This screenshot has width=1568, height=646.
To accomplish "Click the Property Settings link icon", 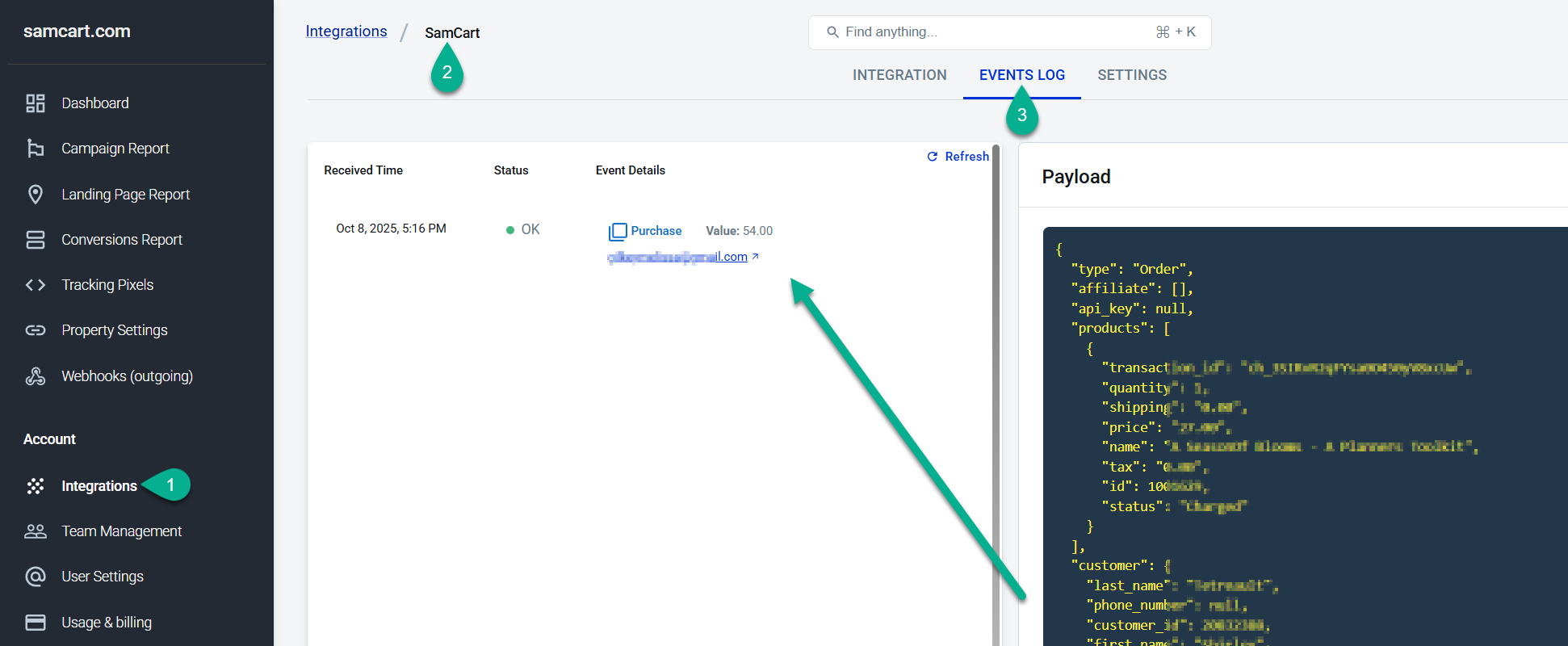I will 36,330.
